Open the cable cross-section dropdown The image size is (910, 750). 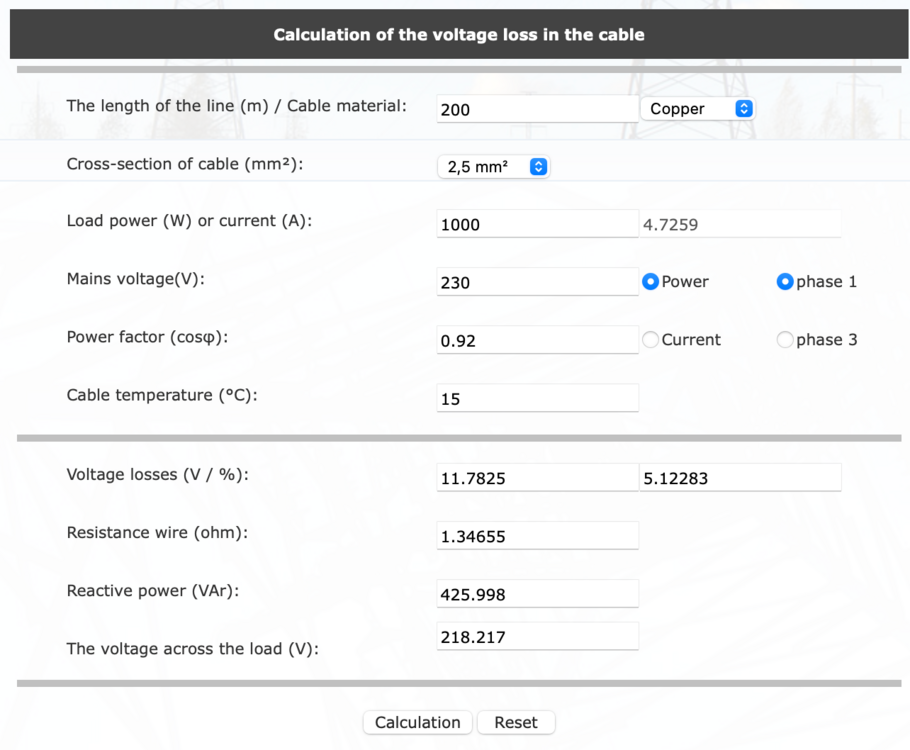493,166
